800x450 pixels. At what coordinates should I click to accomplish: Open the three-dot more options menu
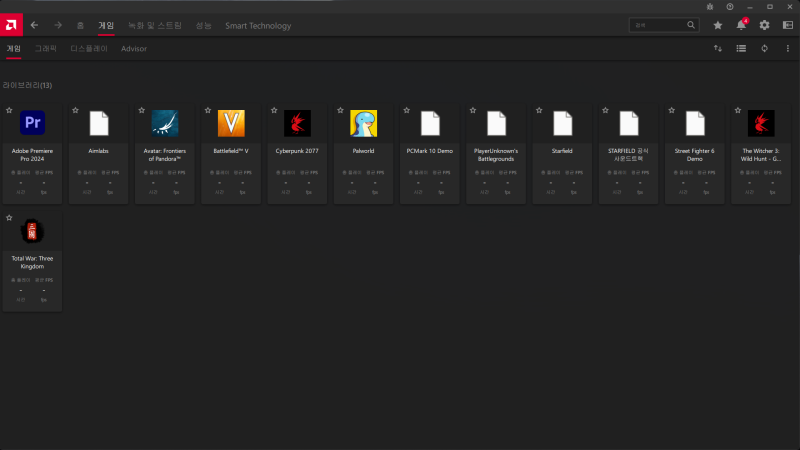pyautogui.click(x=788, y=48)
